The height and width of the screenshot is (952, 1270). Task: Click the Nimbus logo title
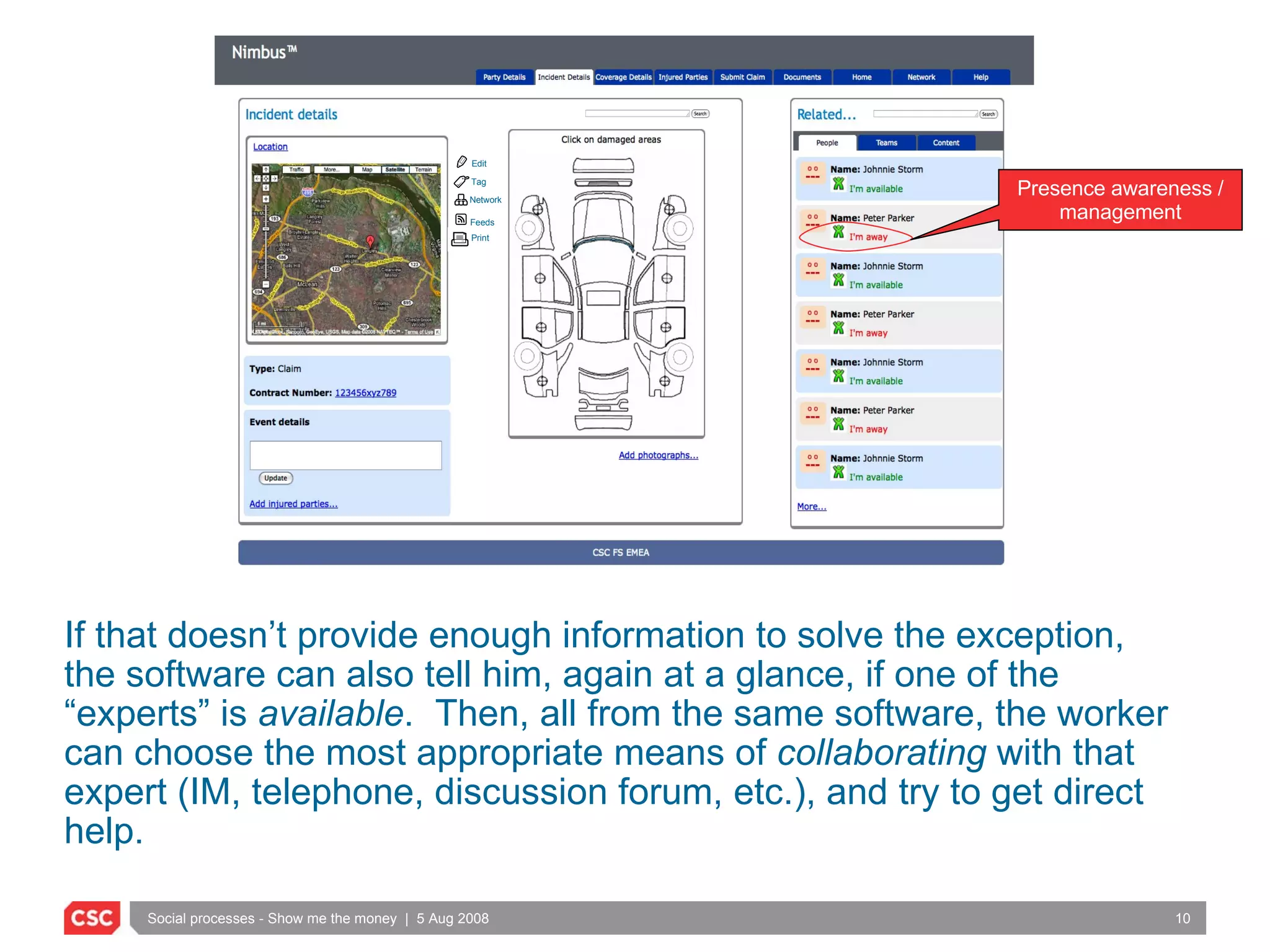point(264,52)
